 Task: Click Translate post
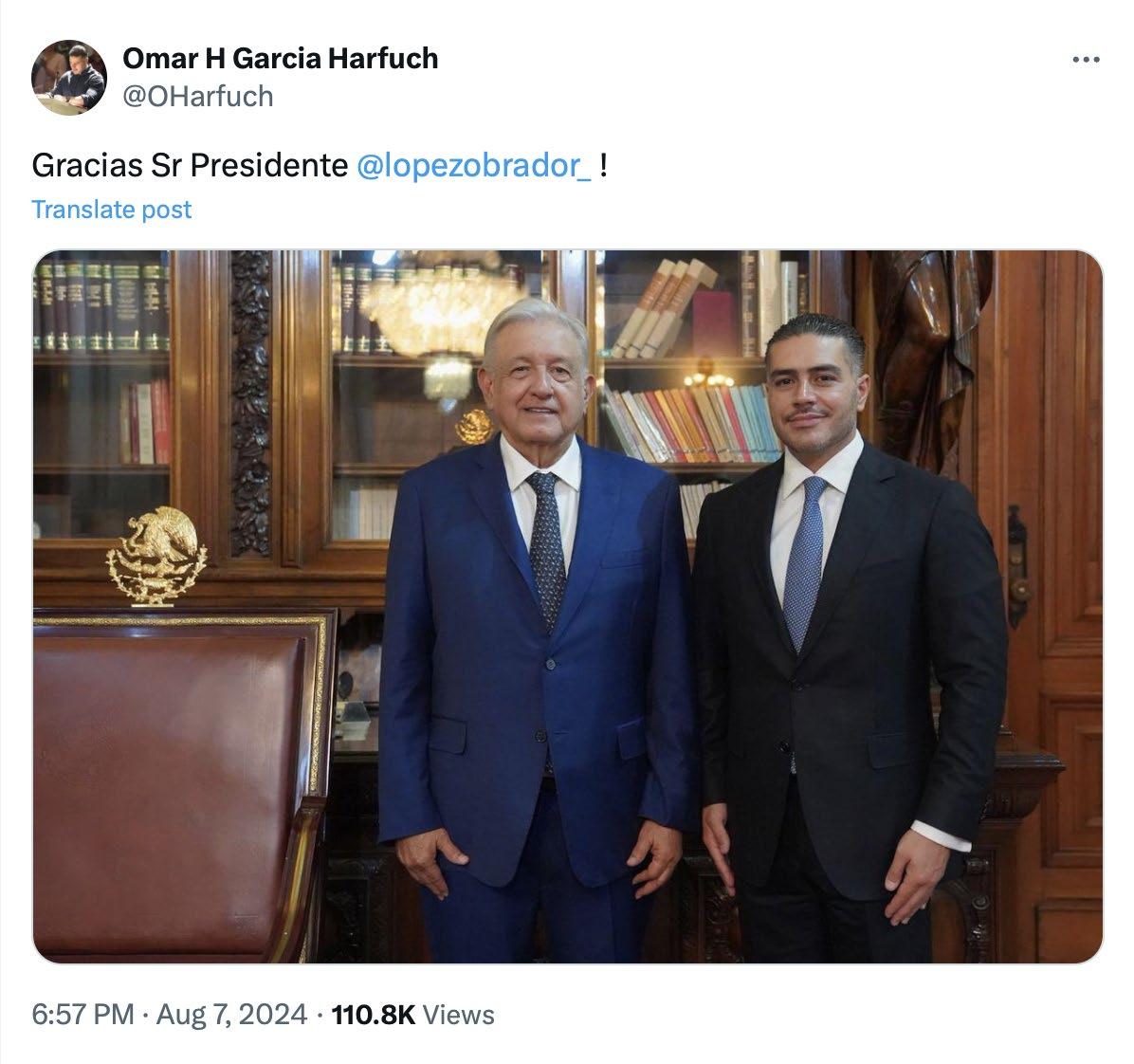pyautogui.click(x=111, y=209)
